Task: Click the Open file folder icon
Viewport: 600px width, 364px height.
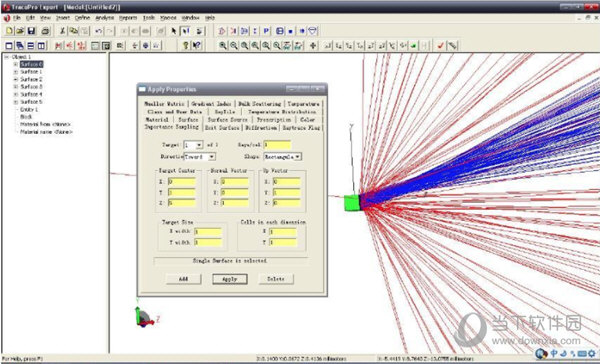Action: point(20,31)
